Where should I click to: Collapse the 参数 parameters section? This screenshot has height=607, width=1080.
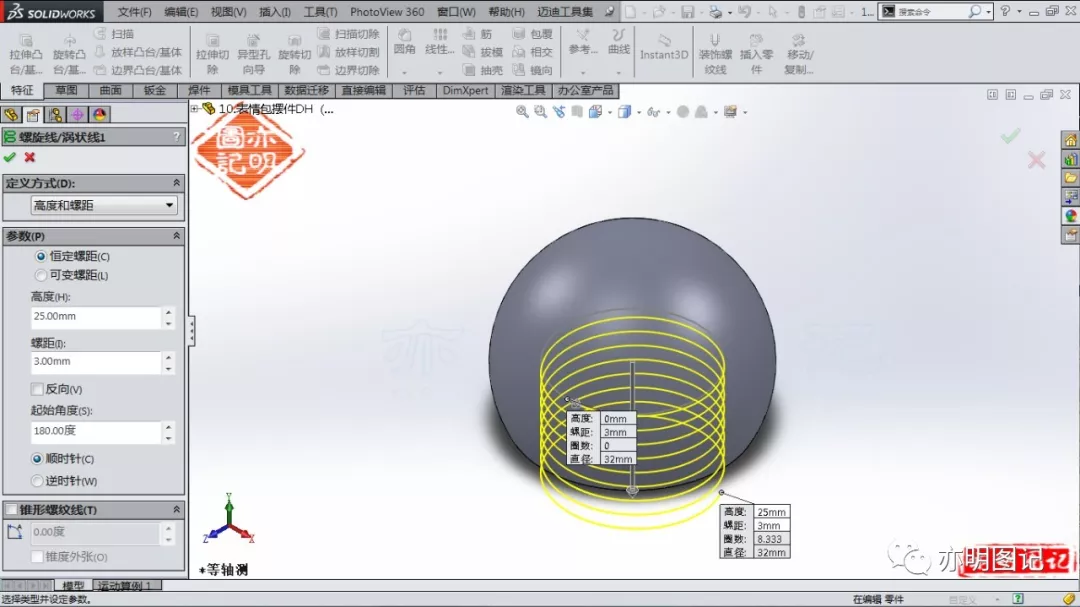tap(176, 236)
